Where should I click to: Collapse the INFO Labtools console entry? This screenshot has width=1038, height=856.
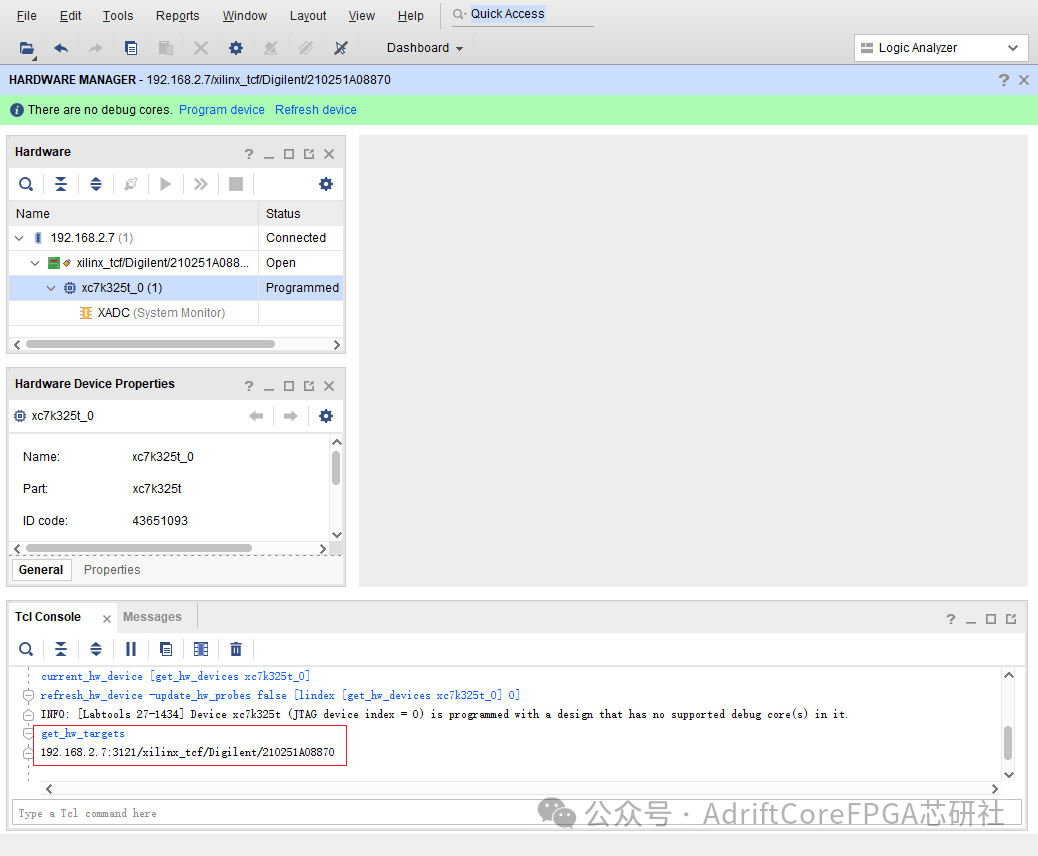click(28, 714)
